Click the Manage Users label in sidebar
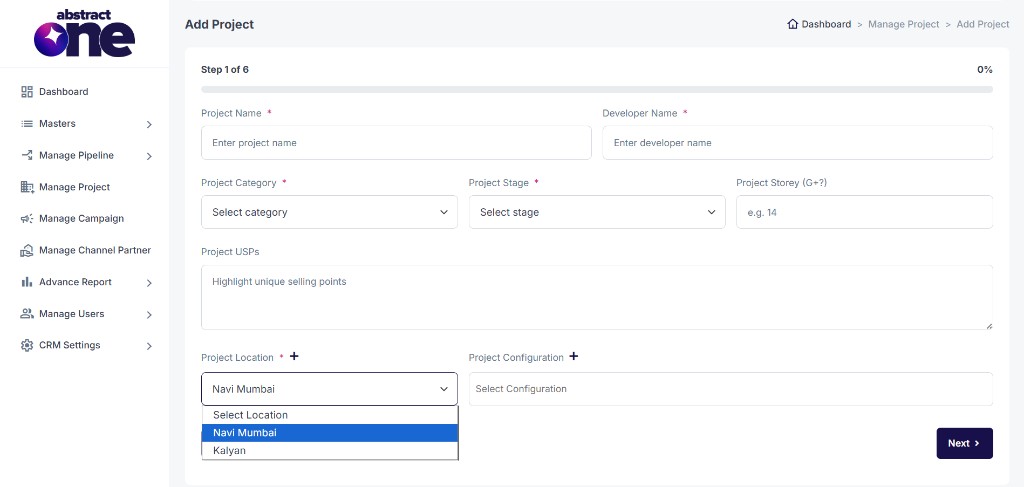 pyautogui.click(x=71, y=314)
